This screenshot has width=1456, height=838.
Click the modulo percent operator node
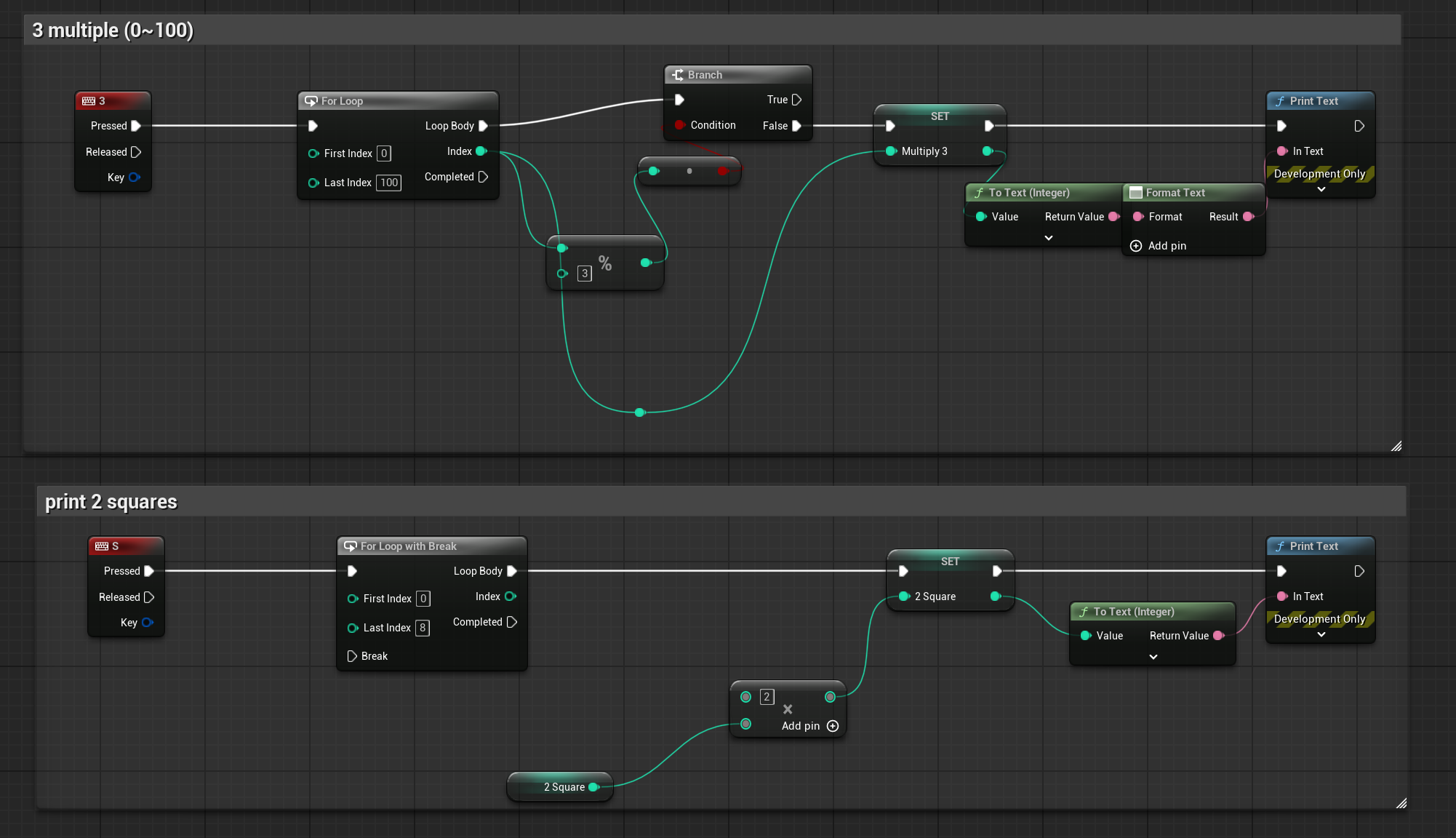(605, 263)
